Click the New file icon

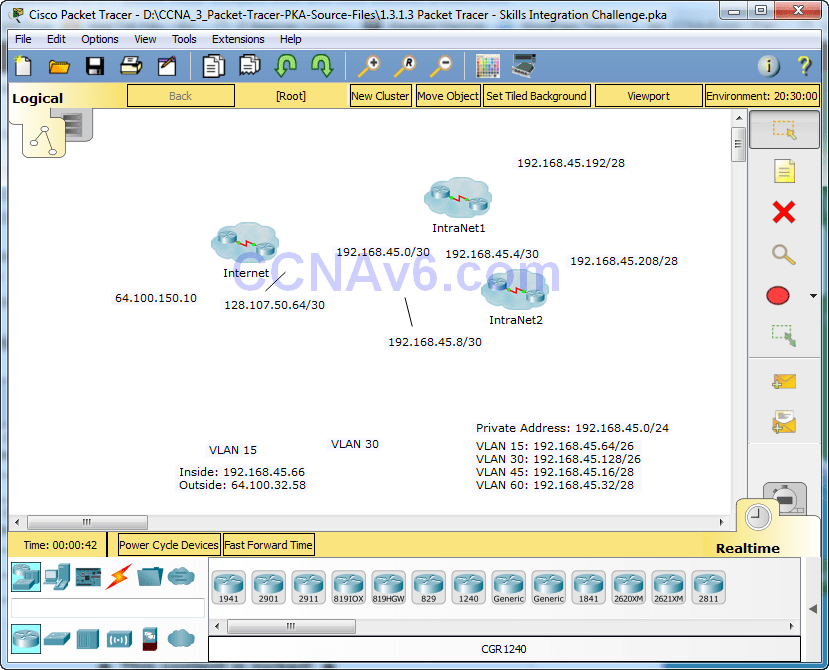(23, 66)
